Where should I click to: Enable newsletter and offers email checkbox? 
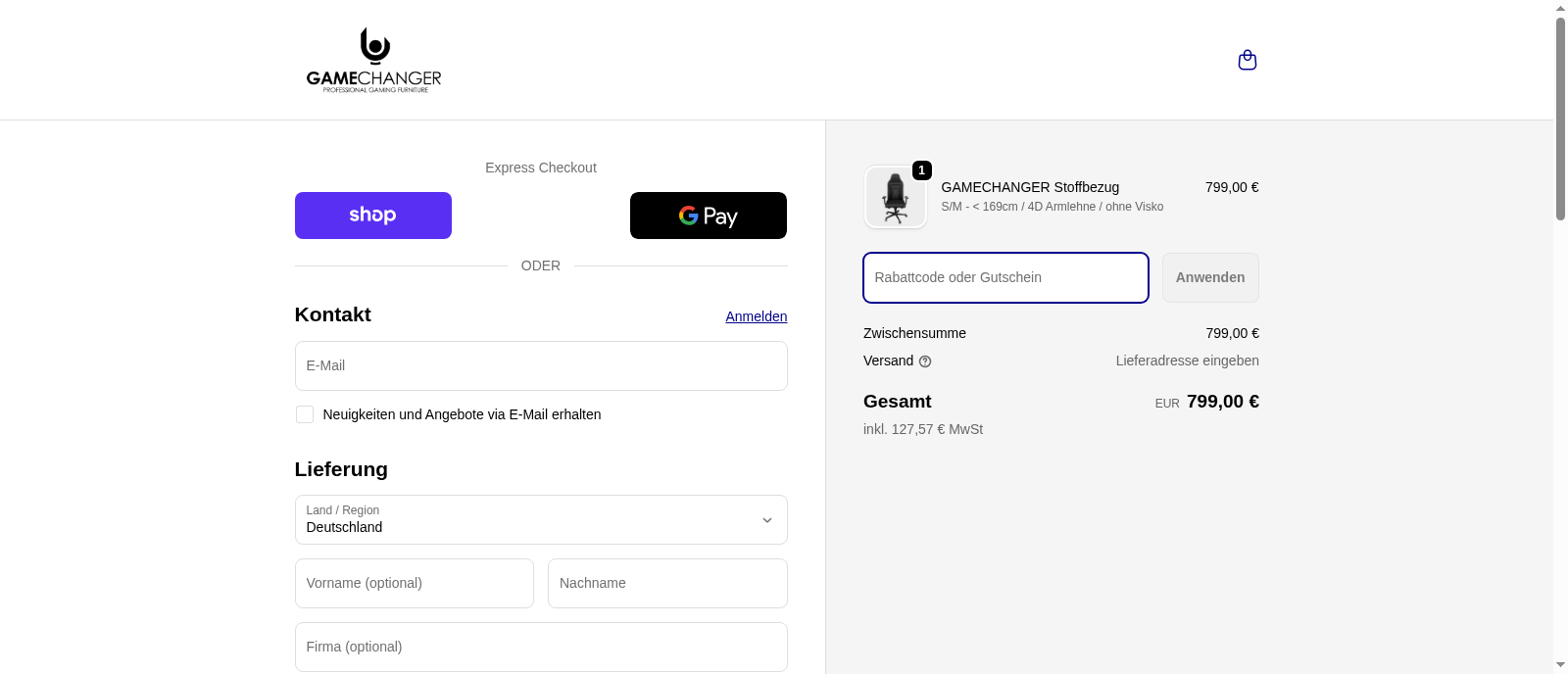point(305,414)
